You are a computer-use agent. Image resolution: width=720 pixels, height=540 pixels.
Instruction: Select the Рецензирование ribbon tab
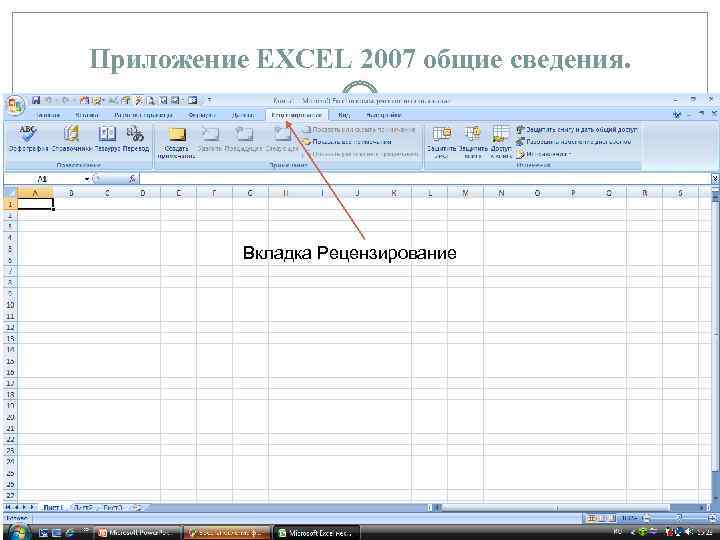tap(296, 115)
